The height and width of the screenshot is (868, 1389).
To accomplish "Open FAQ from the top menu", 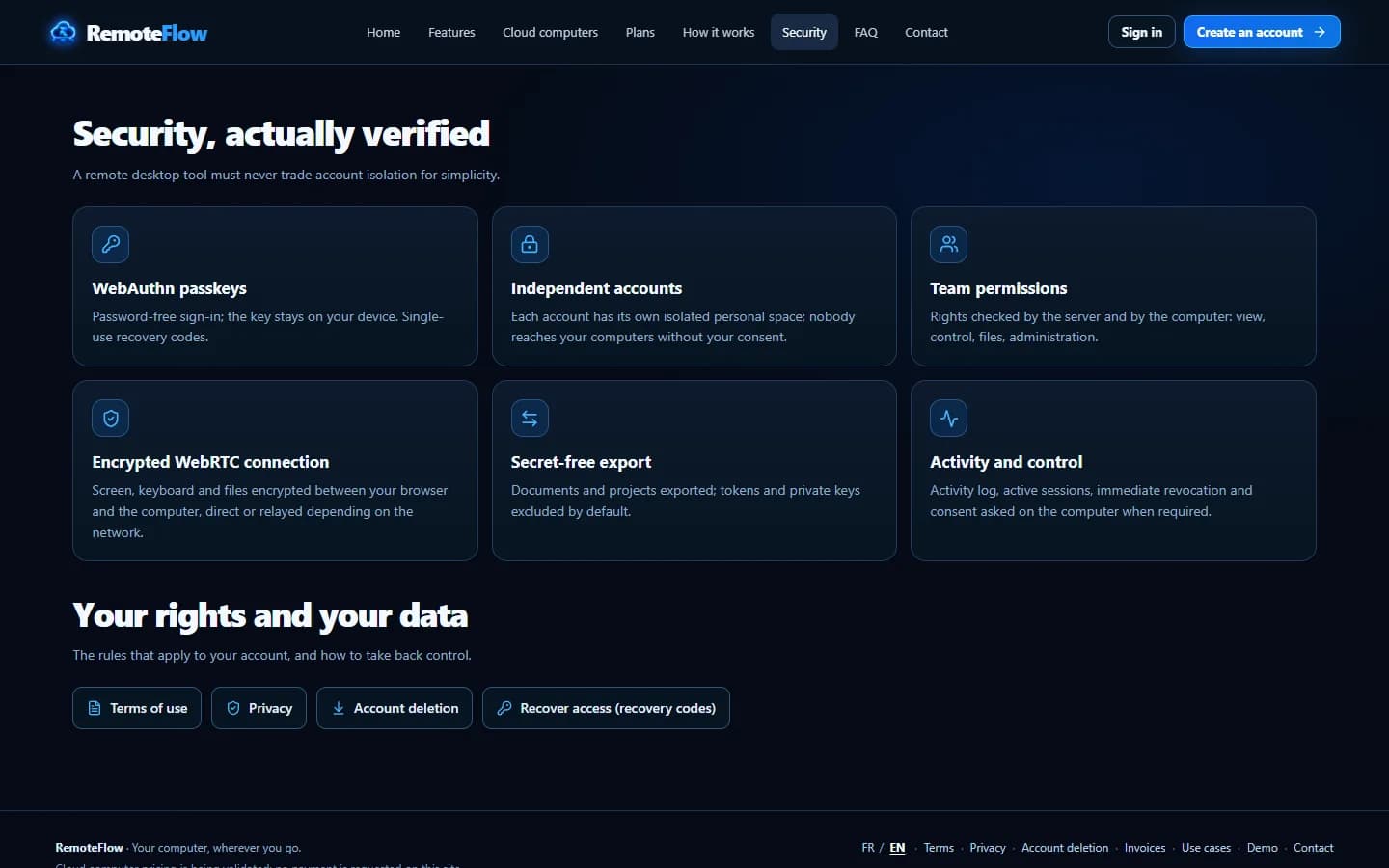I will 865,32.
